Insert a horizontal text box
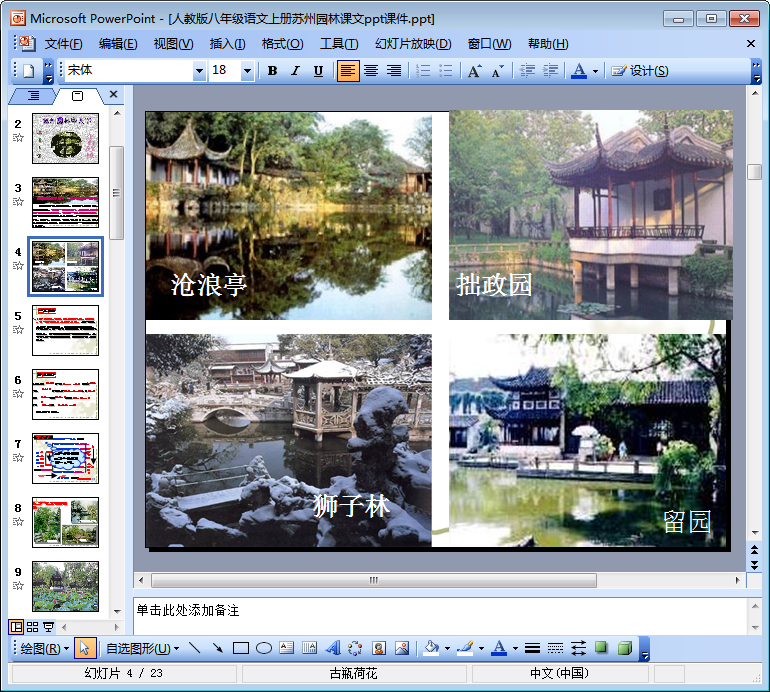Viewport: 770px width, 692px height. coord(287,649)
